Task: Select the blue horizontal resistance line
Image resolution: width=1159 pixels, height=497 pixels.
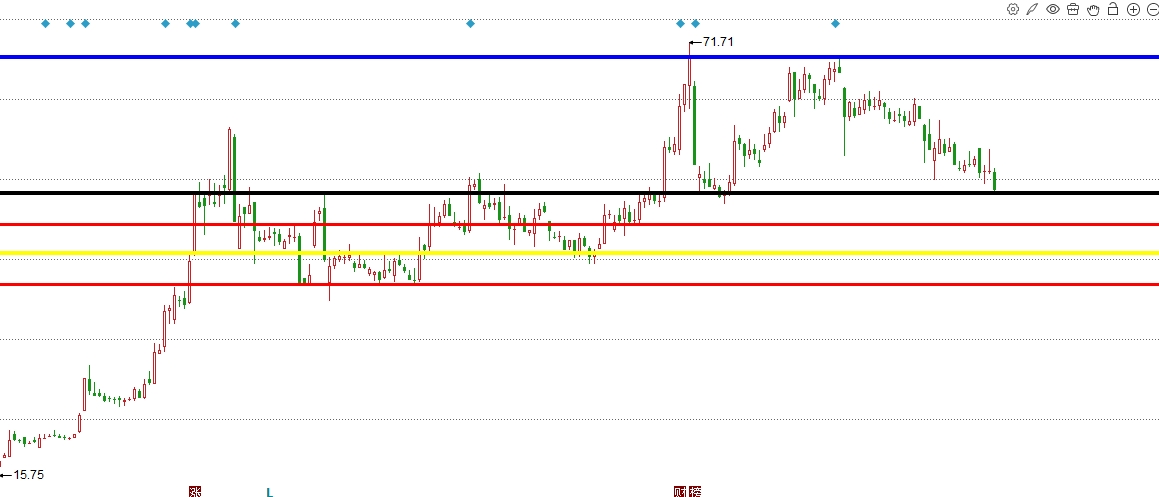Action: click(580, 56)
